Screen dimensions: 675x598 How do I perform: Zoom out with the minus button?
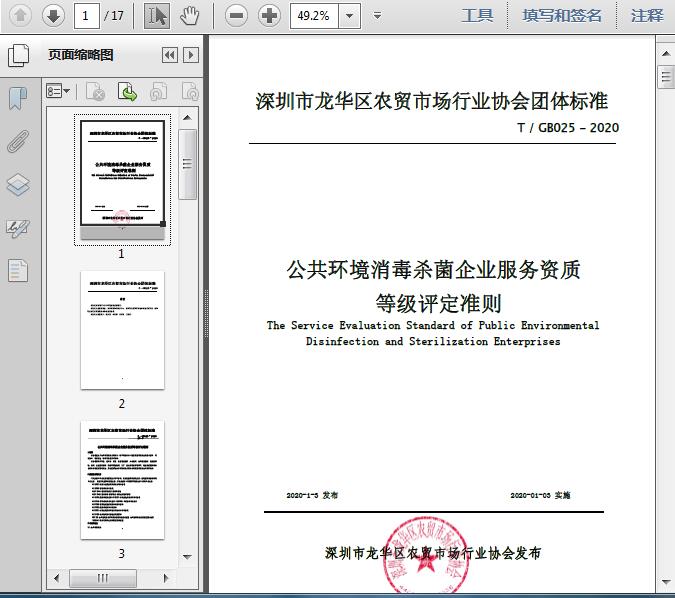[236, 16]
